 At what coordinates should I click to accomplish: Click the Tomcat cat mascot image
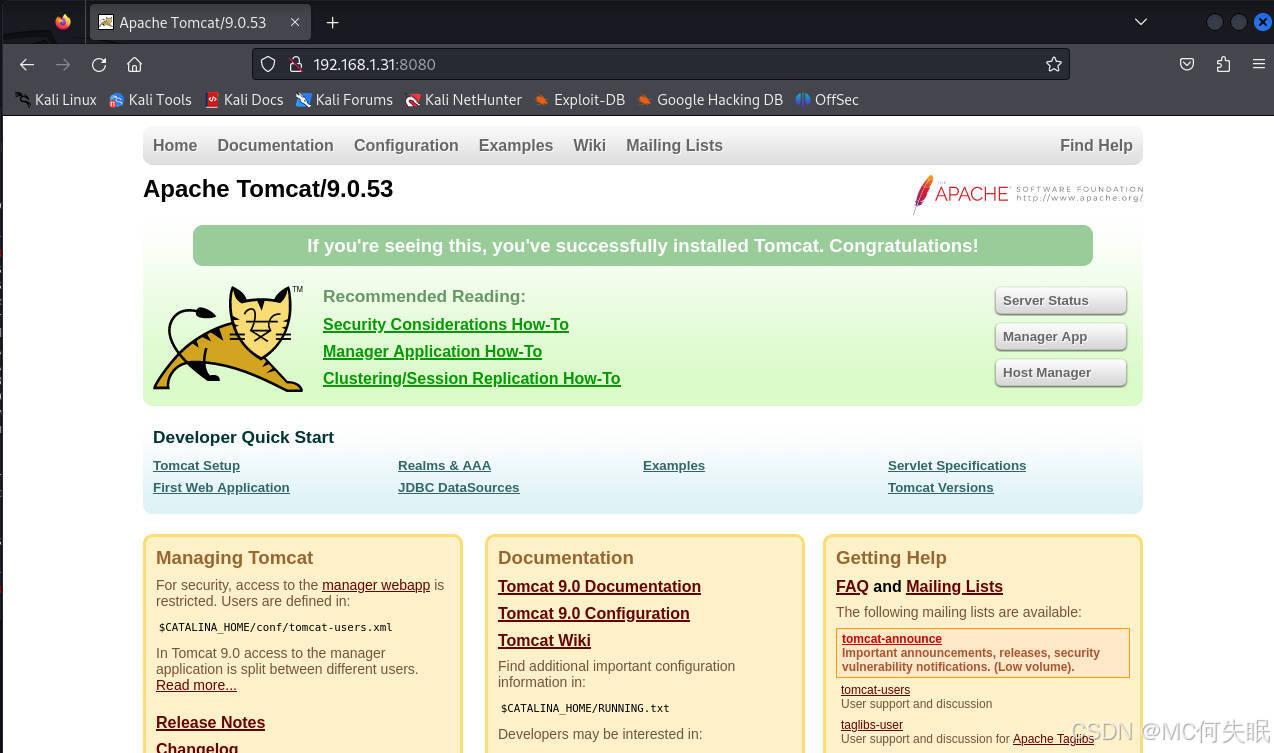point(228,338)
